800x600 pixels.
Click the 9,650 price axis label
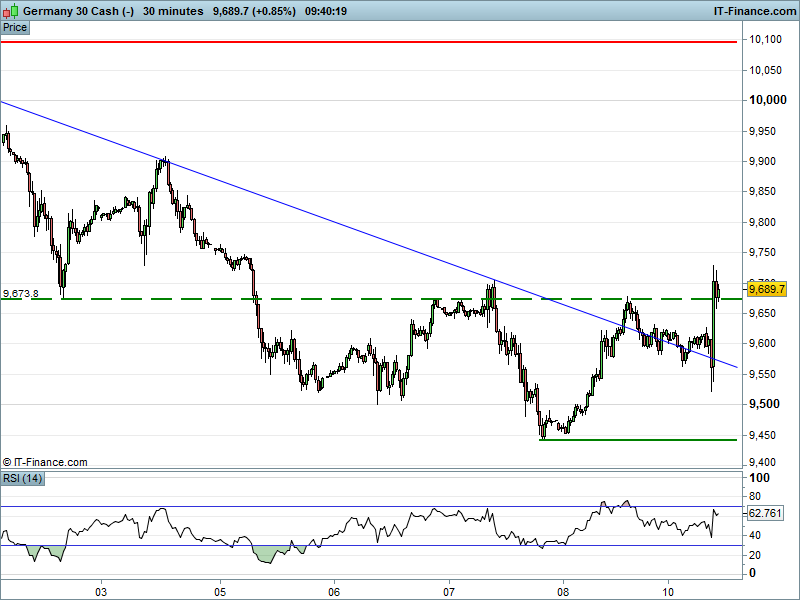click(x=762, y=313)
